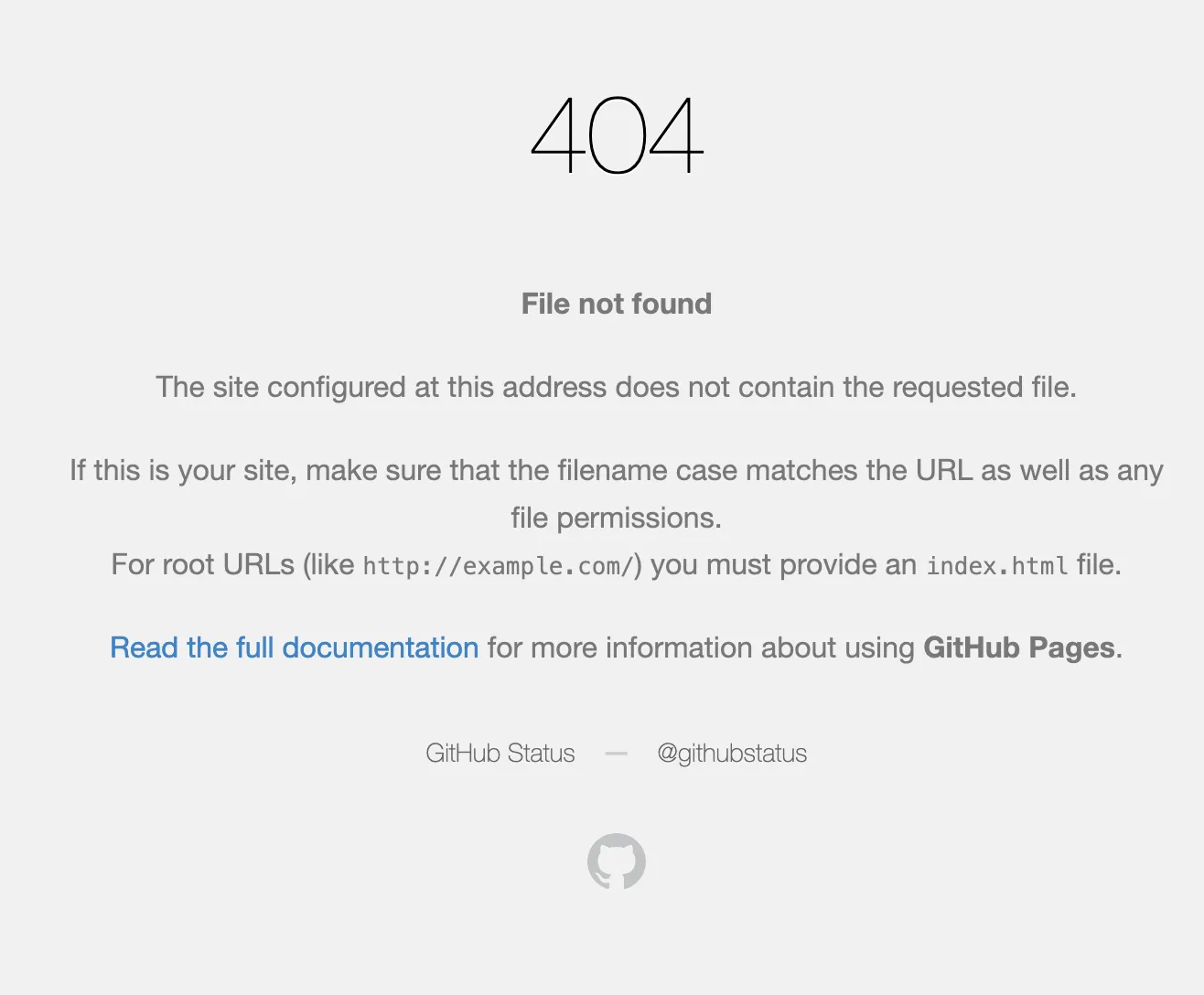Click the line reading file permissions.
The width and height of the screenshot is (1204, 995).
(x=617, y=519)
